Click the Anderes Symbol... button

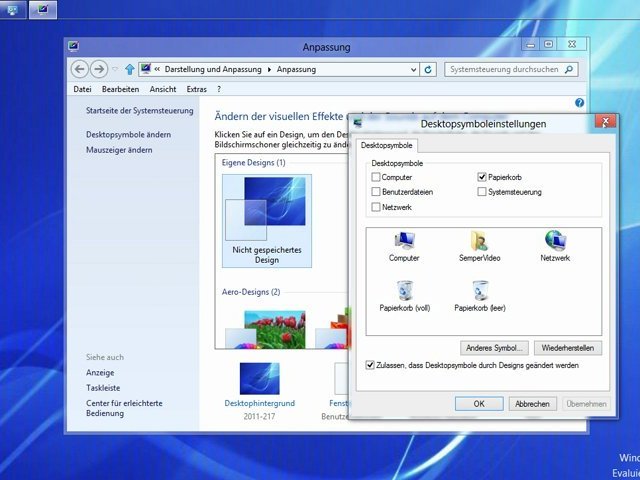tap(496, 348)
